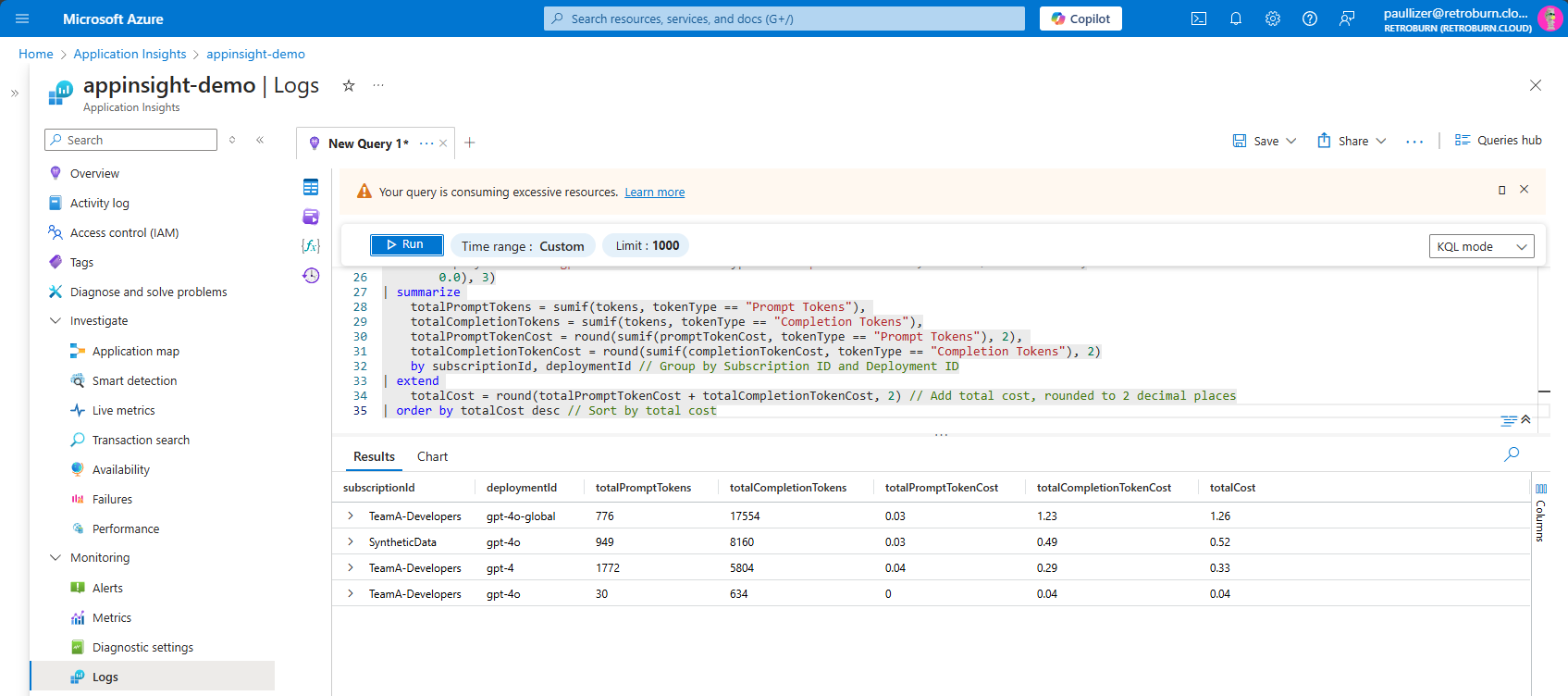Change the Limit 1000 setting
The image size is (1568, 696).
[648, 245]
